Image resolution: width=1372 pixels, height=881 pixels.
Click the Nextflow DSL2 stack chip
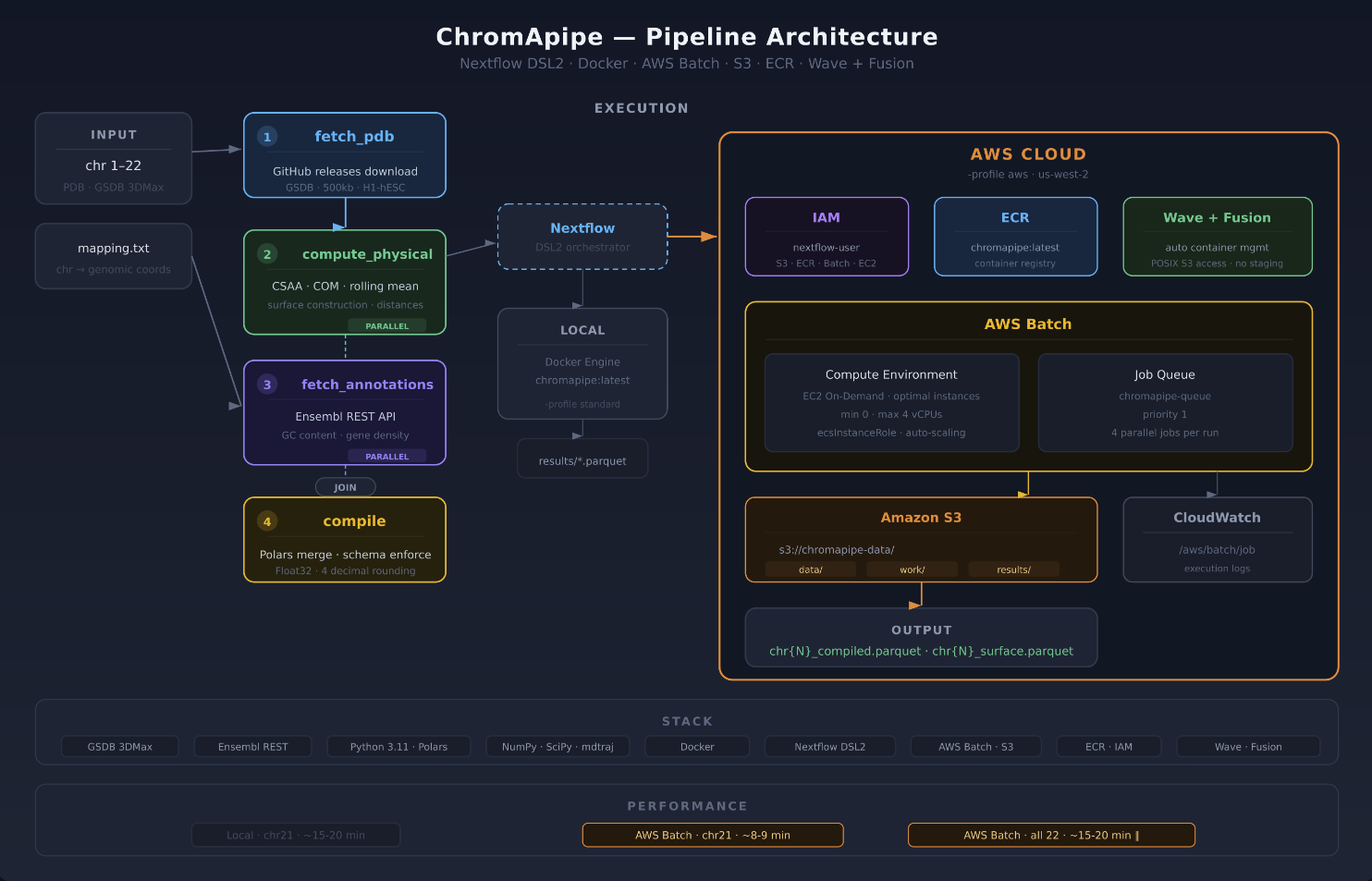830,746
